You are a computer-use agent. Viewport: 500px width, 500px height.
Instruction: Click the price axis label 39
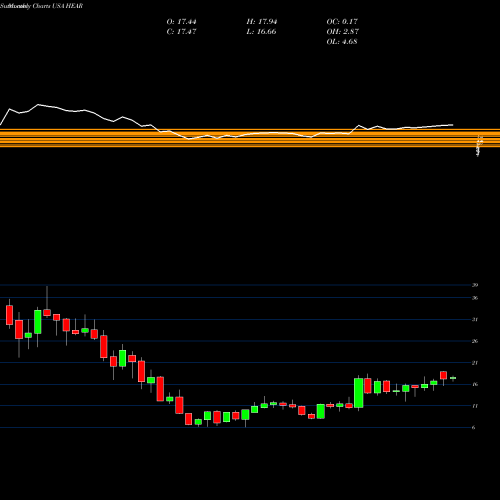click(475, 285)
